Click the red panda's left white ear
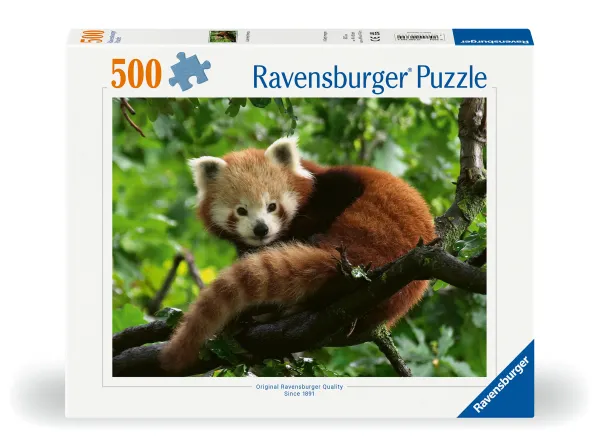This screenshot has width=600, height=447. click(207, 172)
